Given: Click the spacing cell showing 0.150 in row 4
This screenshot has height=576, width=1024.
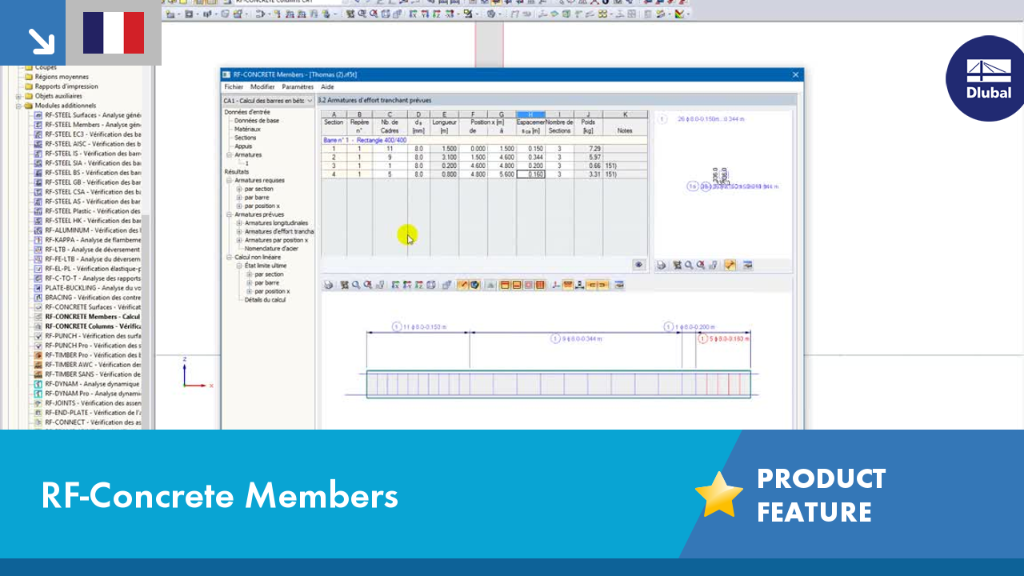Looking at the screenshot, I should 530,174.
